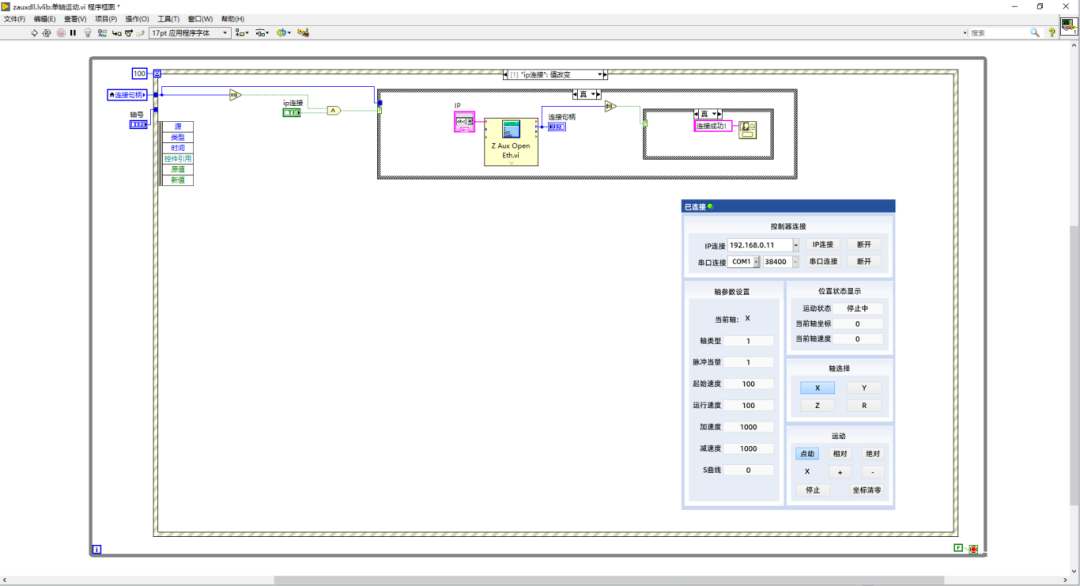Select the X axis in 轴选择 panel
The width and height of the screenshot is (1080, 586).
coord(816,387)
